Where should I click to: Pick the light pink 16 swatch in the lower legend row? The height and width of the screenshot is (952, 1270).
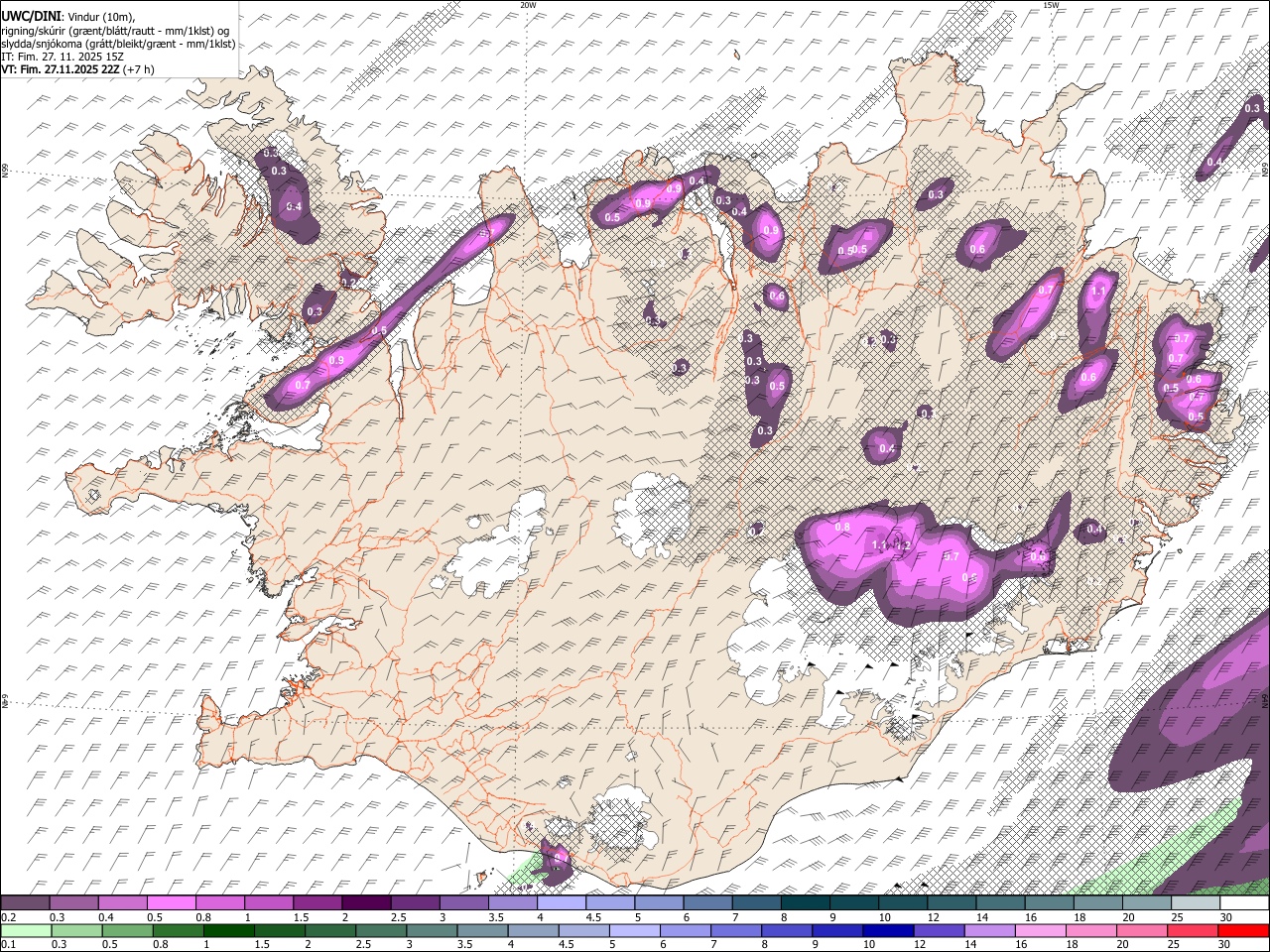point(1040,930)
